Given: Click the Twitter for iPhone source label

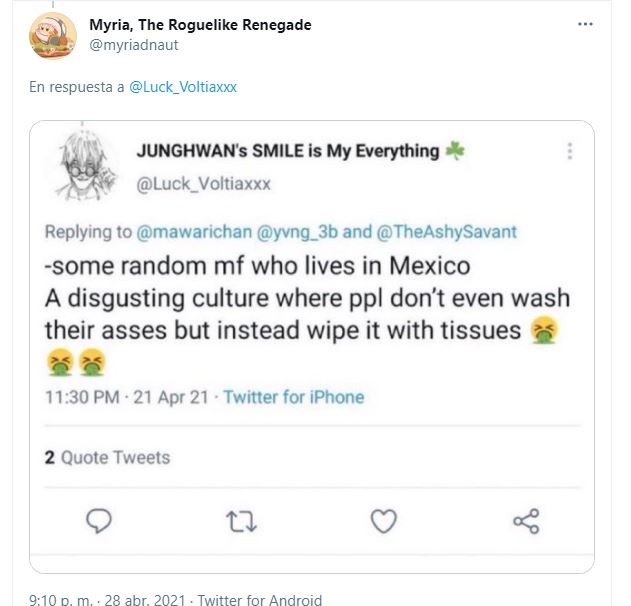Looking at the screenshot, I should (x=294, y=397).
